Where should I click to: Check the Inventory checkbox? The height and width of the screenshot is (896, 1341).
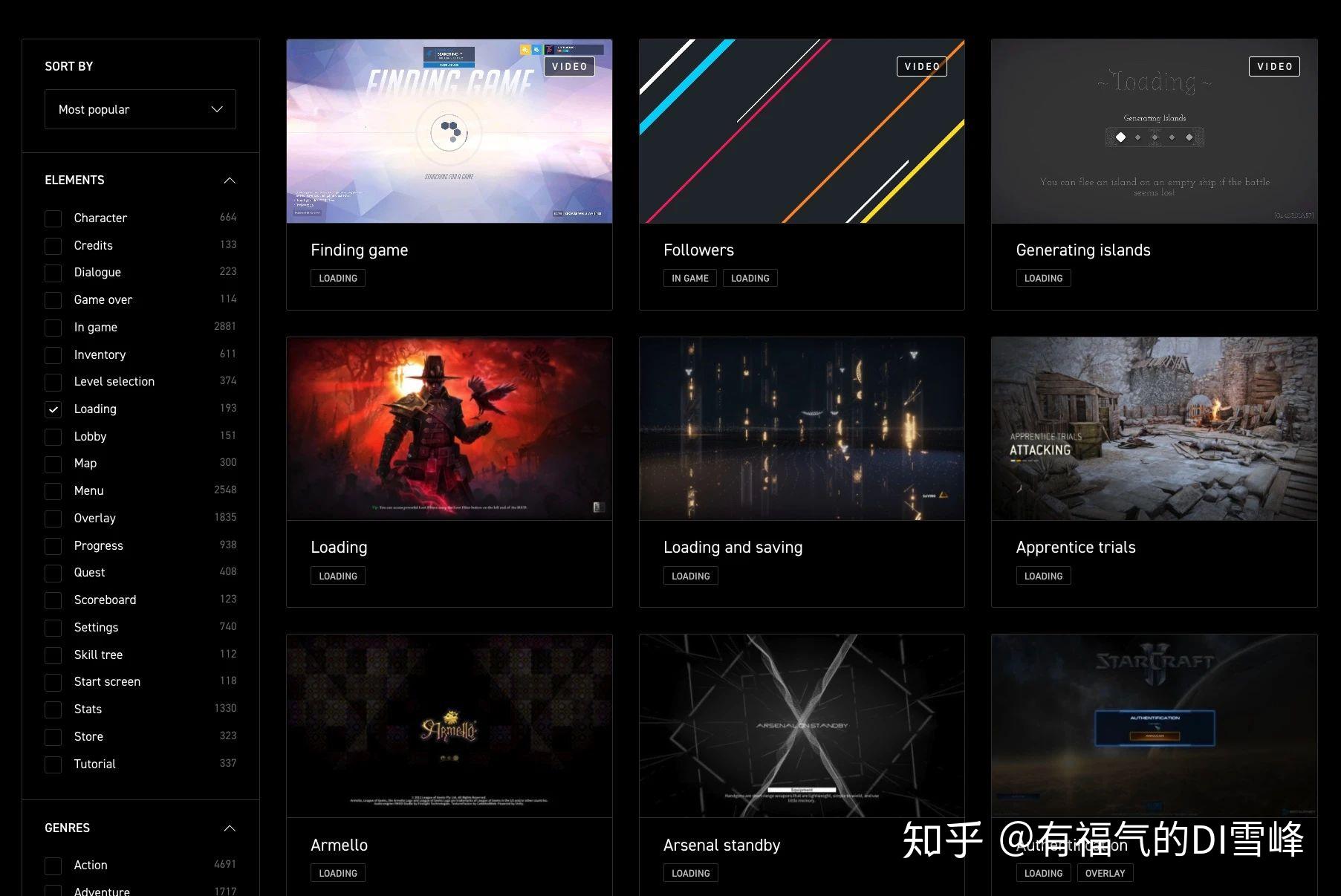click(x=53, y=355)
